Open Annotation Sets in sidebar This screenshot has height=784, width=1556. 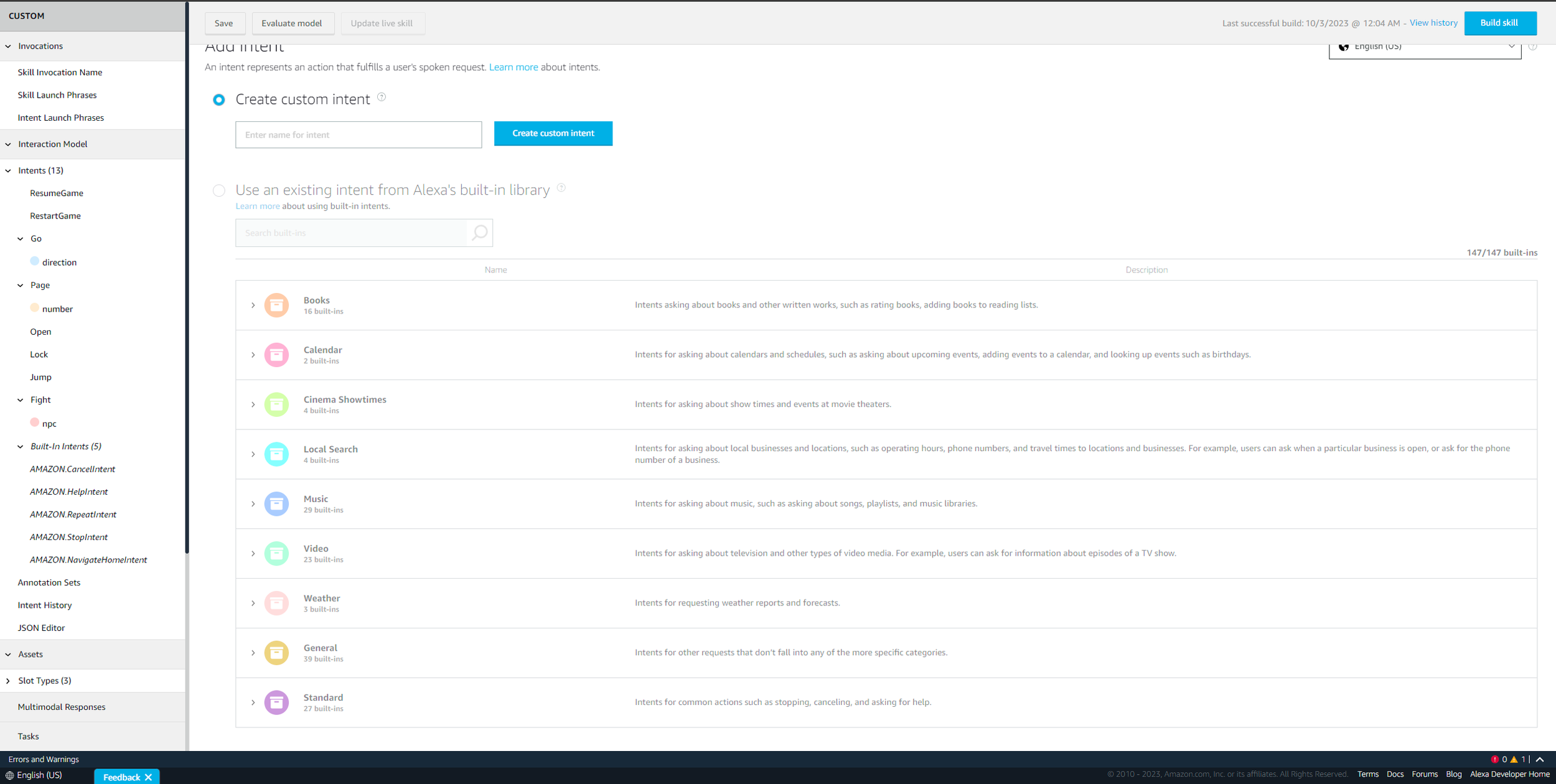pos(49,582)
